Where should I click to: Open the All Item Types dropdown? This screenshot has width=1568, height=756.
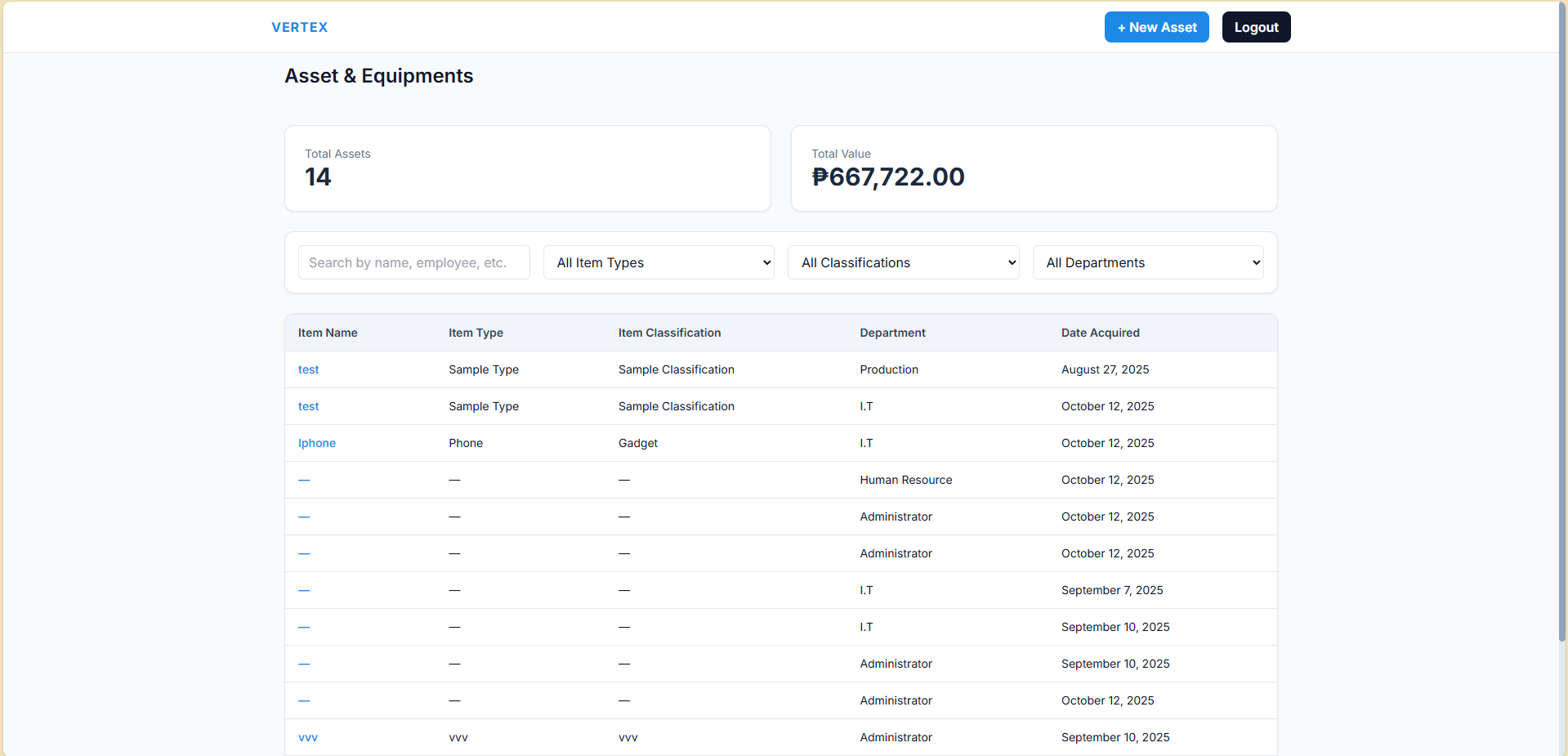coord(659,262)
